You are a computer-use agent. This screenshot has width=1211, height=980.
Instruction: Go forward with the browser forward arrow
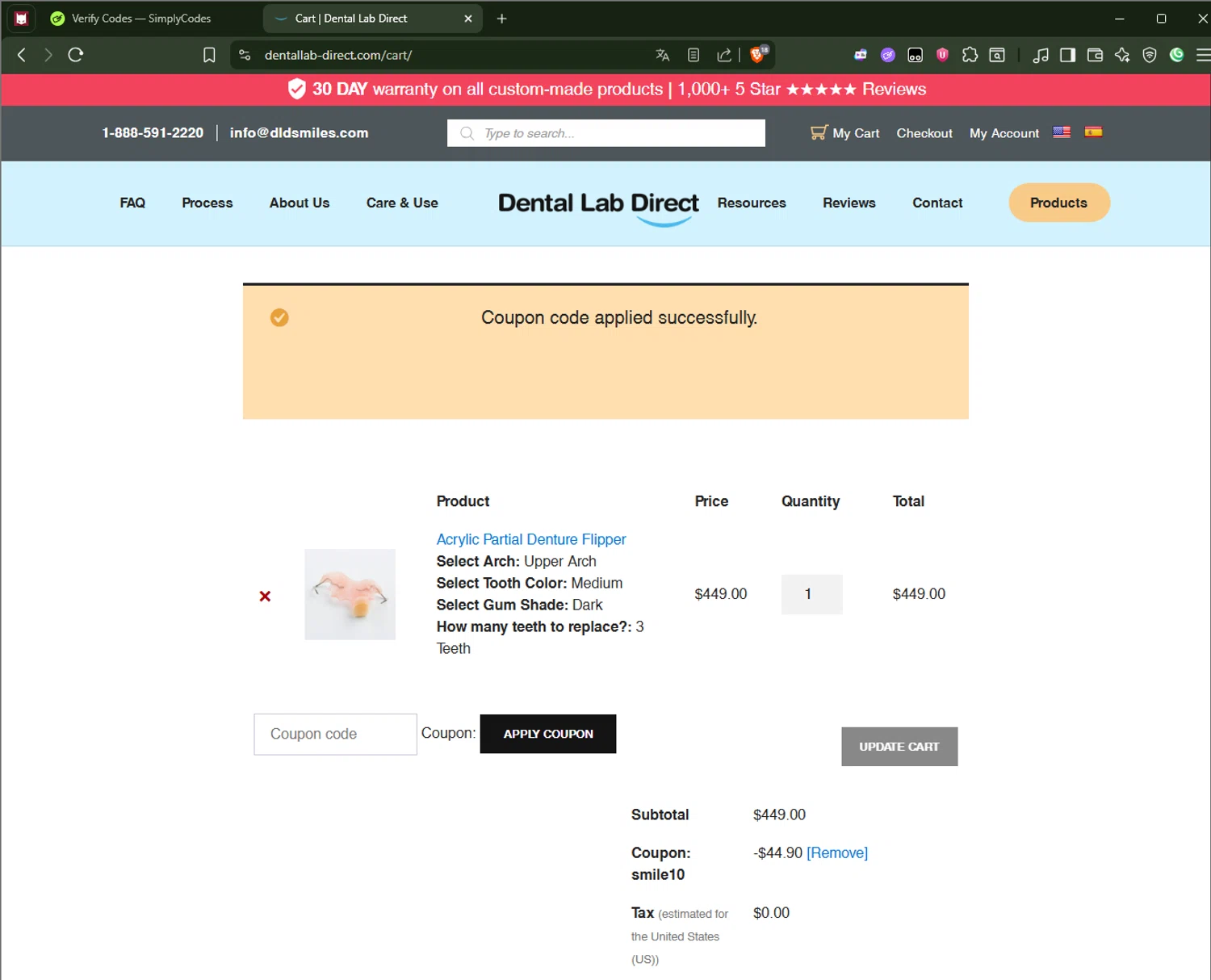pos(48,55)
